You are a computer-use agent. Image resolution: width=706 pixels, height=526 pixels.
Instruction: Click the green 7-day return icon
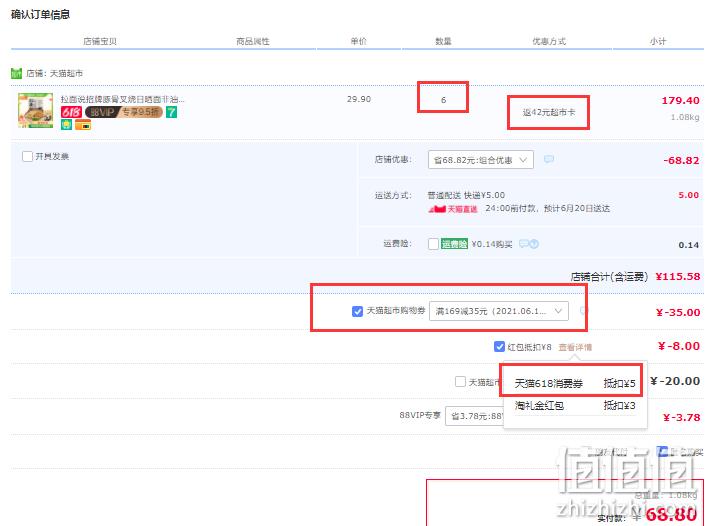[x=172, y=112]
